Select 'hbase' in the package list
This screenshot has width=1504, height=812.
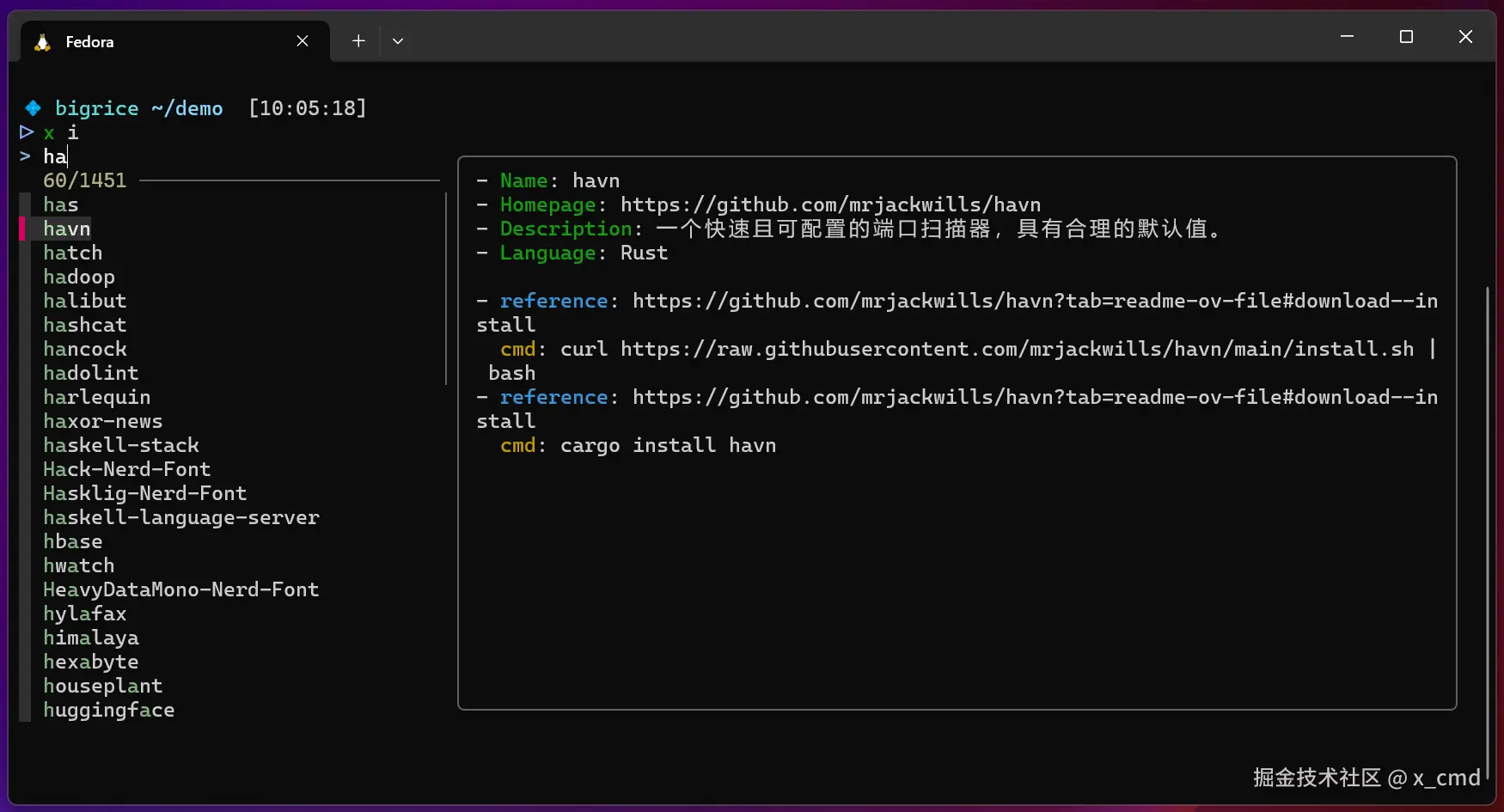click(73, 541)
